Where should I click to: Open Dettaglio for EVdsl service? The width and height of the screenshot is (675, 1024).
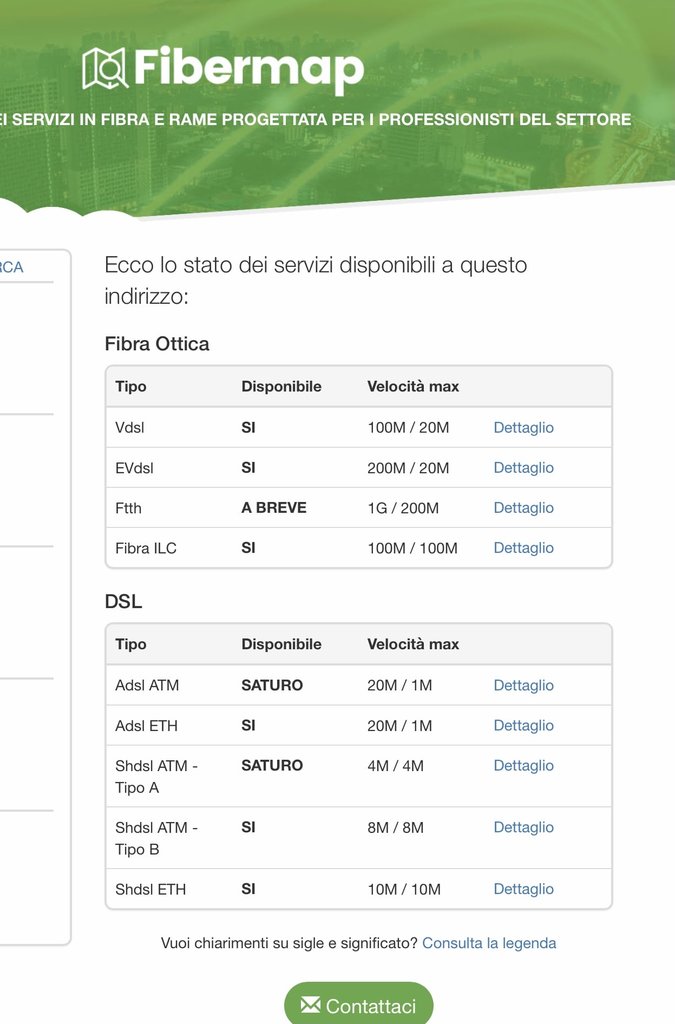tap(523, 468)
